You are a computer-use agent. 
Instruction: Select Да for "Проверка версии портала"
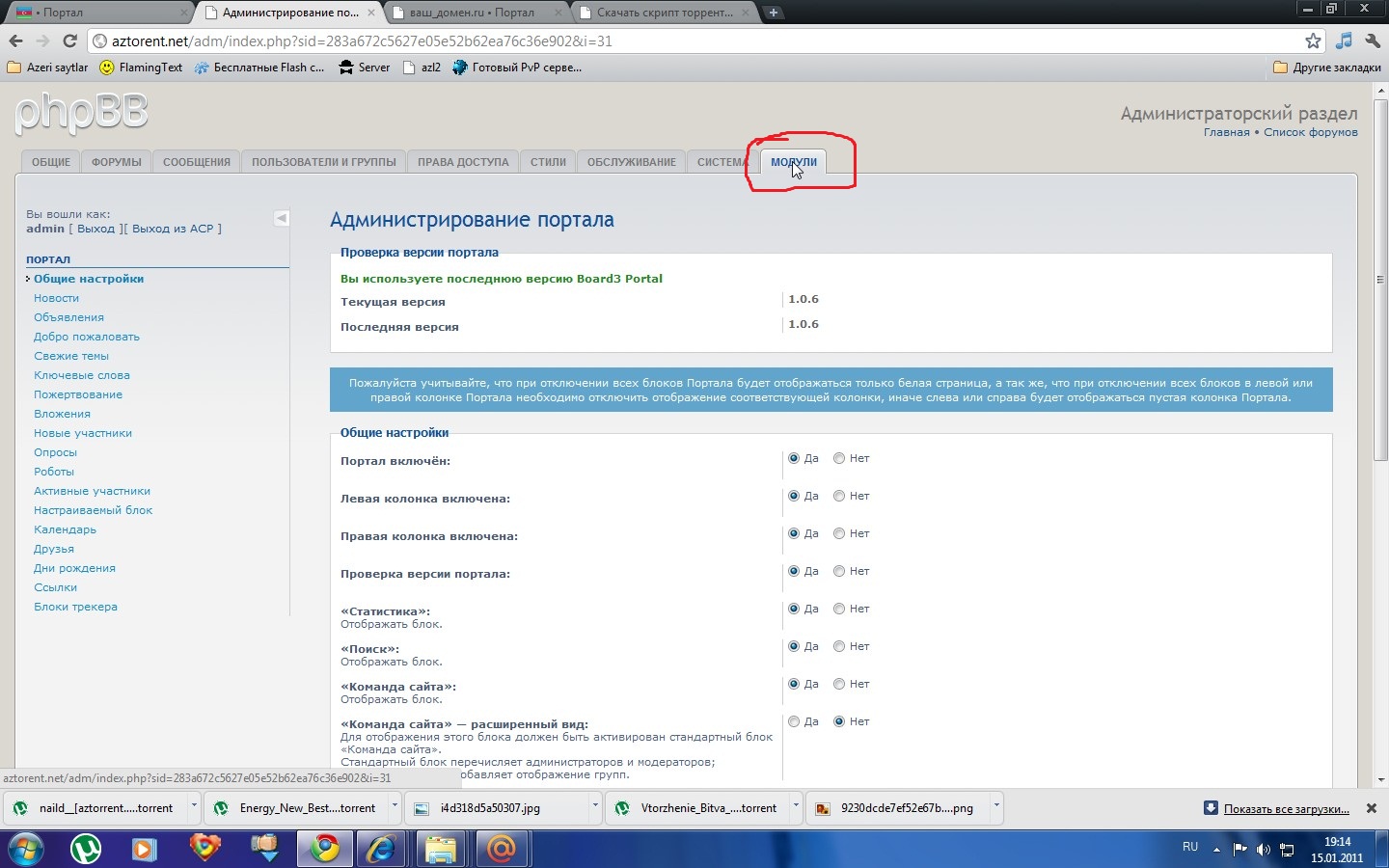tap(794, 571)
